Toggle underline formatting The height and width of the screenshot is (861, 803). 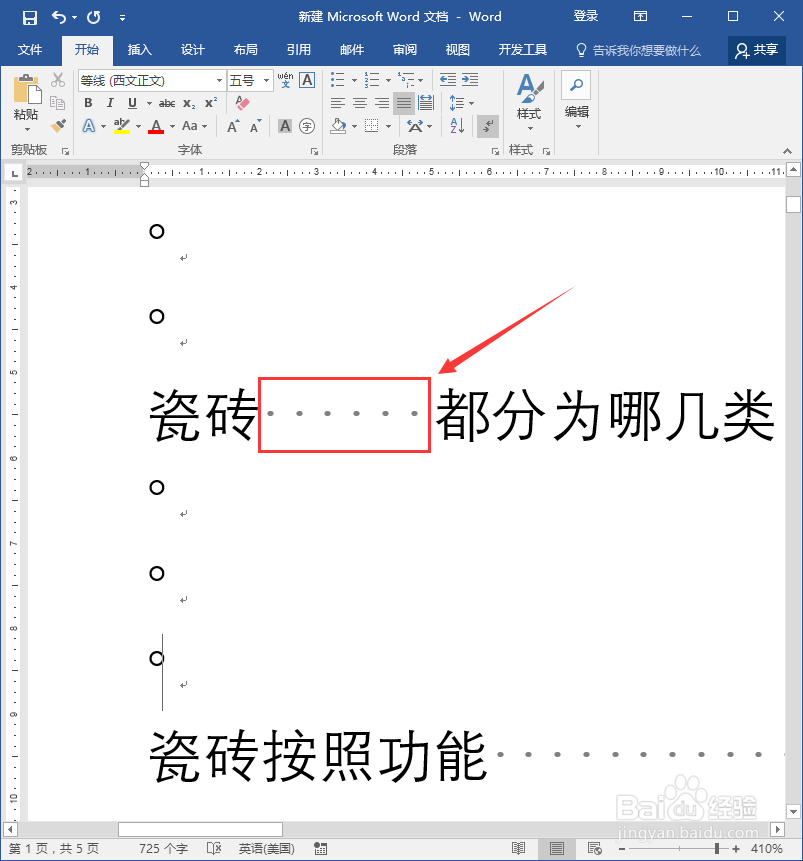tap(132, 102)
